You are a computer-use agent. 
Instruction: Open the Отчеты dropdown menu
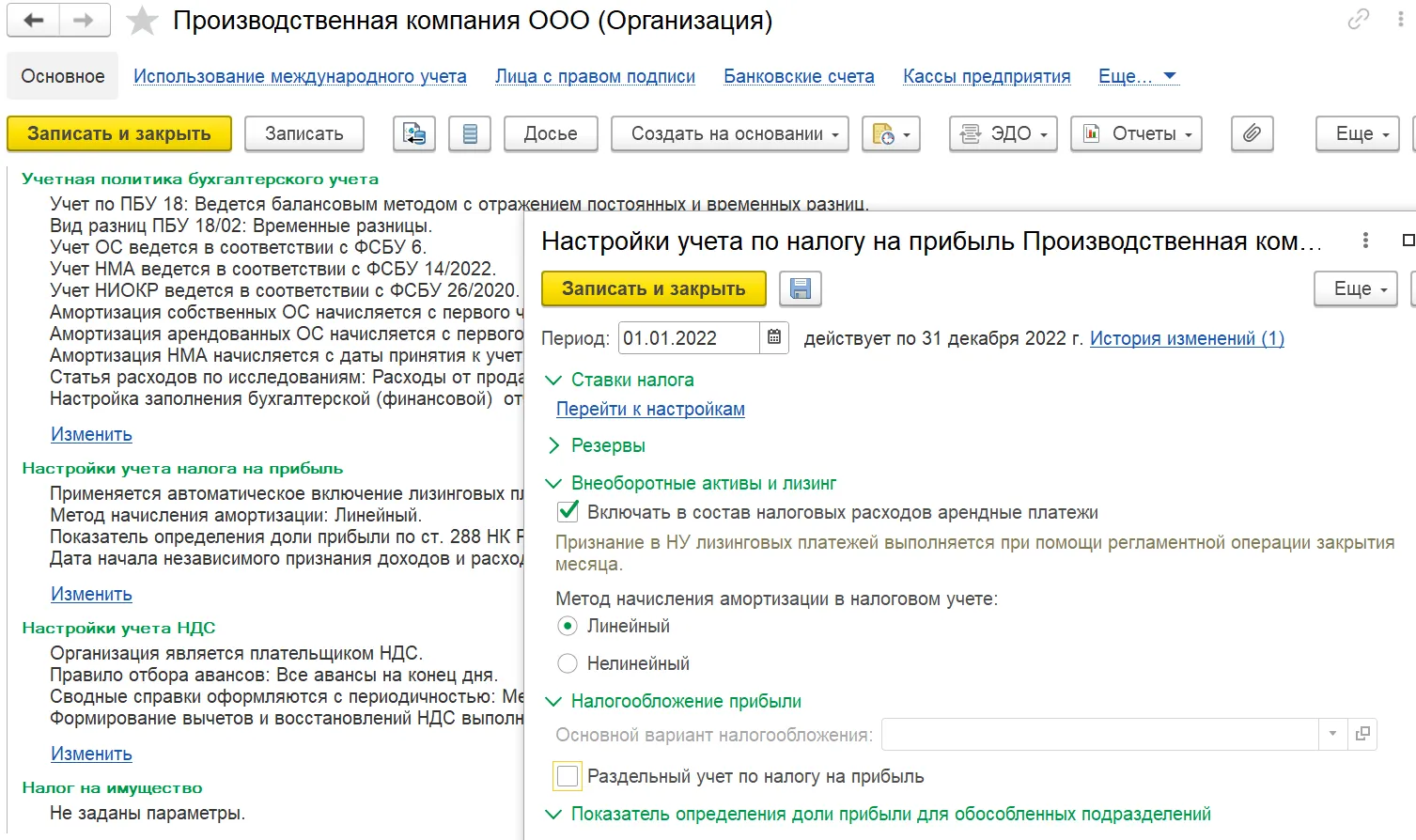pos(1136,134)
